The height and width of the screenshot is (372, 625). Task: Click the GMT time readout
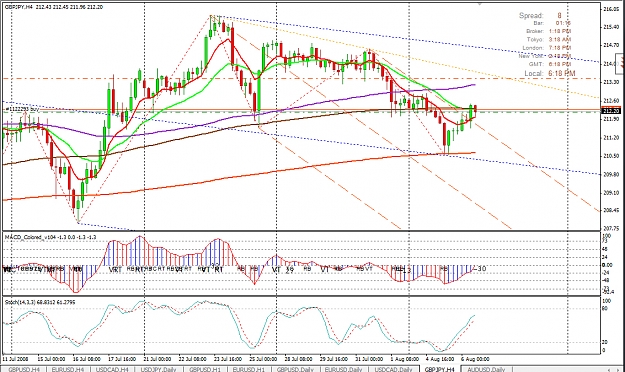(x=550, y=64)
